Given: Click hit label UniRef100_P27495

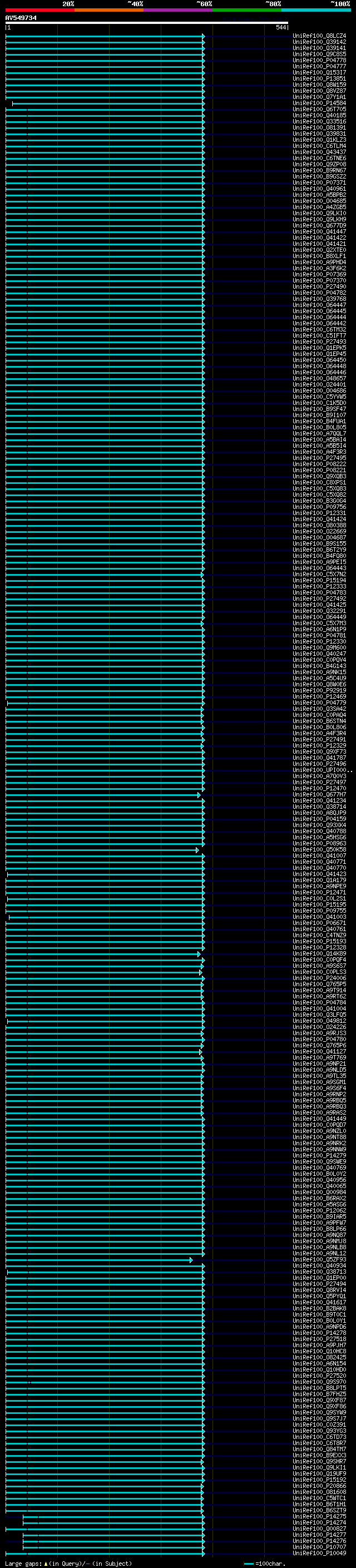Looking at the screenshot, I should (319, 458).
